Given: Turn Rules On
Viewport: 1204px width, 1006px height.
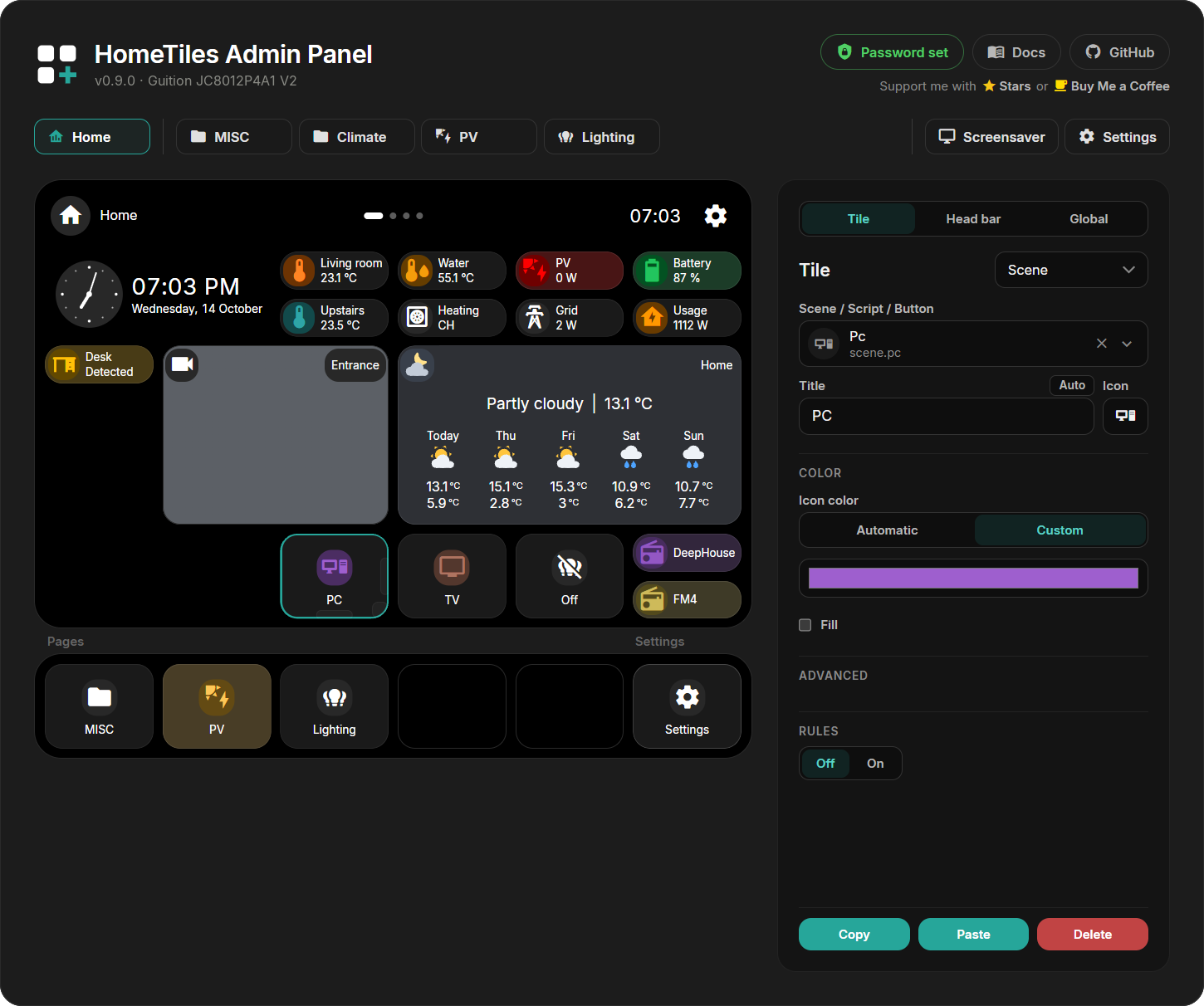Looking at the screenshot, I should [875, 764].
